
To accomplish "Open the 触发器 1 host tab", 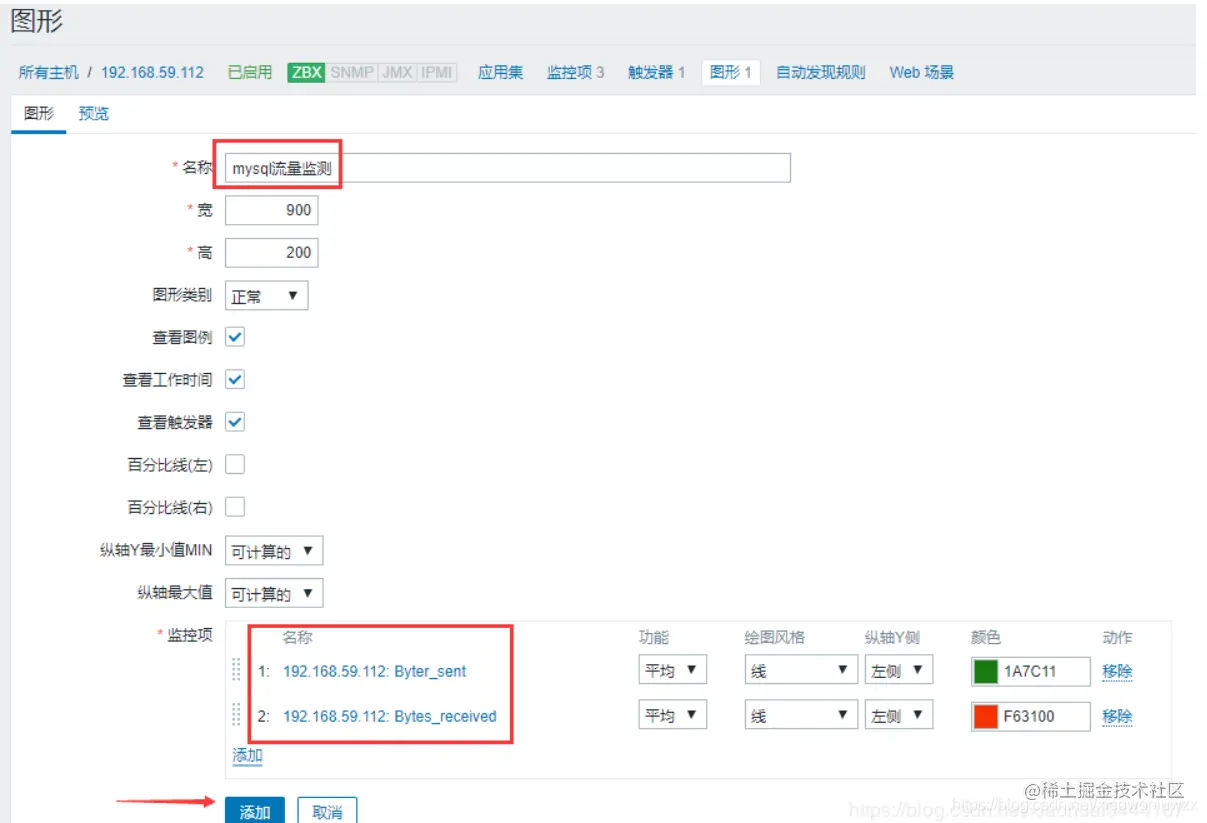I will point(656,72).
